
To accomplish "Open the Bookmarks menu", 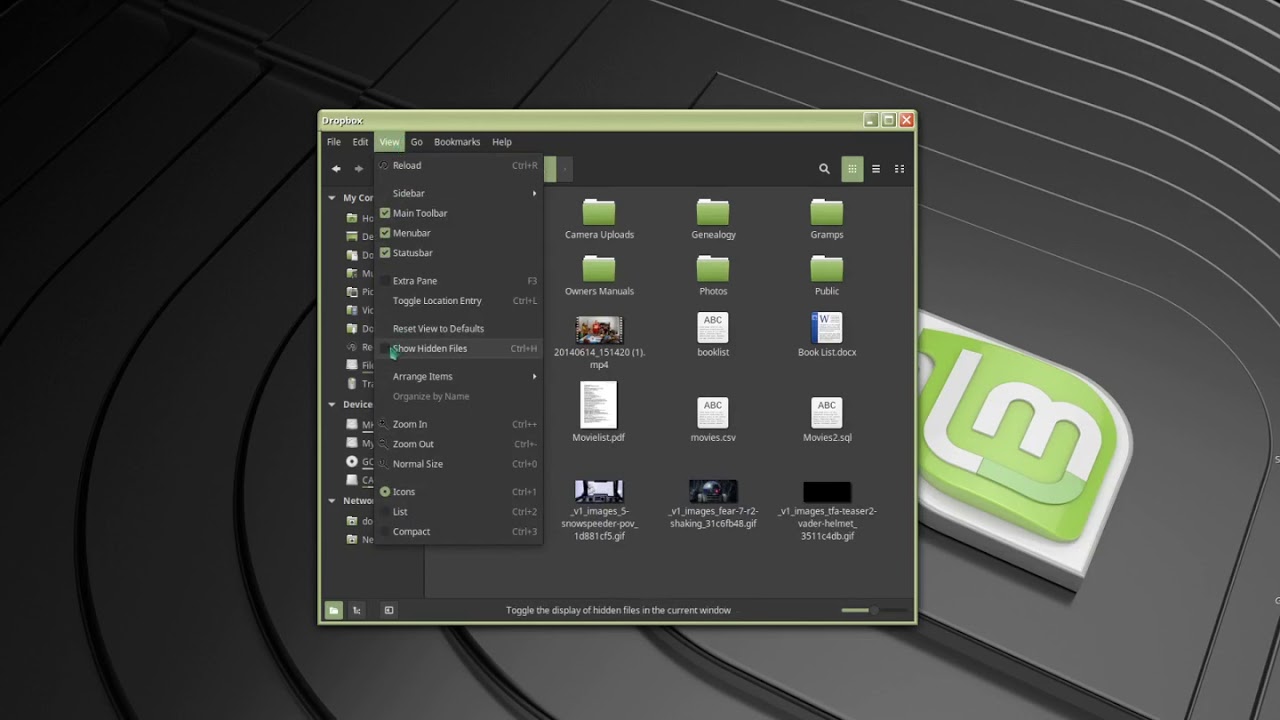I will point(457,142).
